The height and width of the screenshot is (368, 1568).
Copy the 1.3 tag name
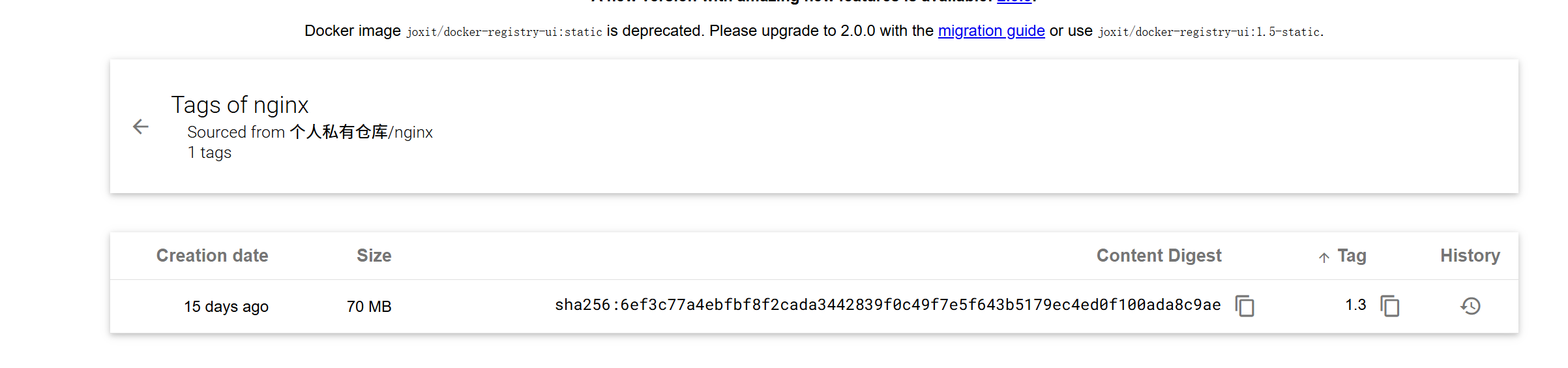(1390, 306)
